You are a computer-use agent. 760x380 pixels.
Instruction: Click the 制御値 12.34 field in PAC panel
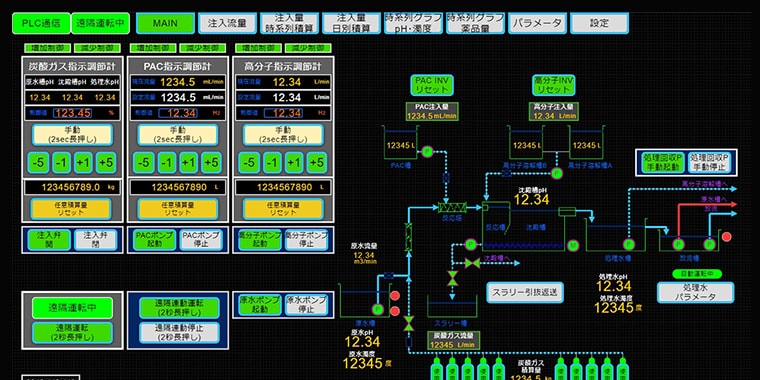coord(178,113)
